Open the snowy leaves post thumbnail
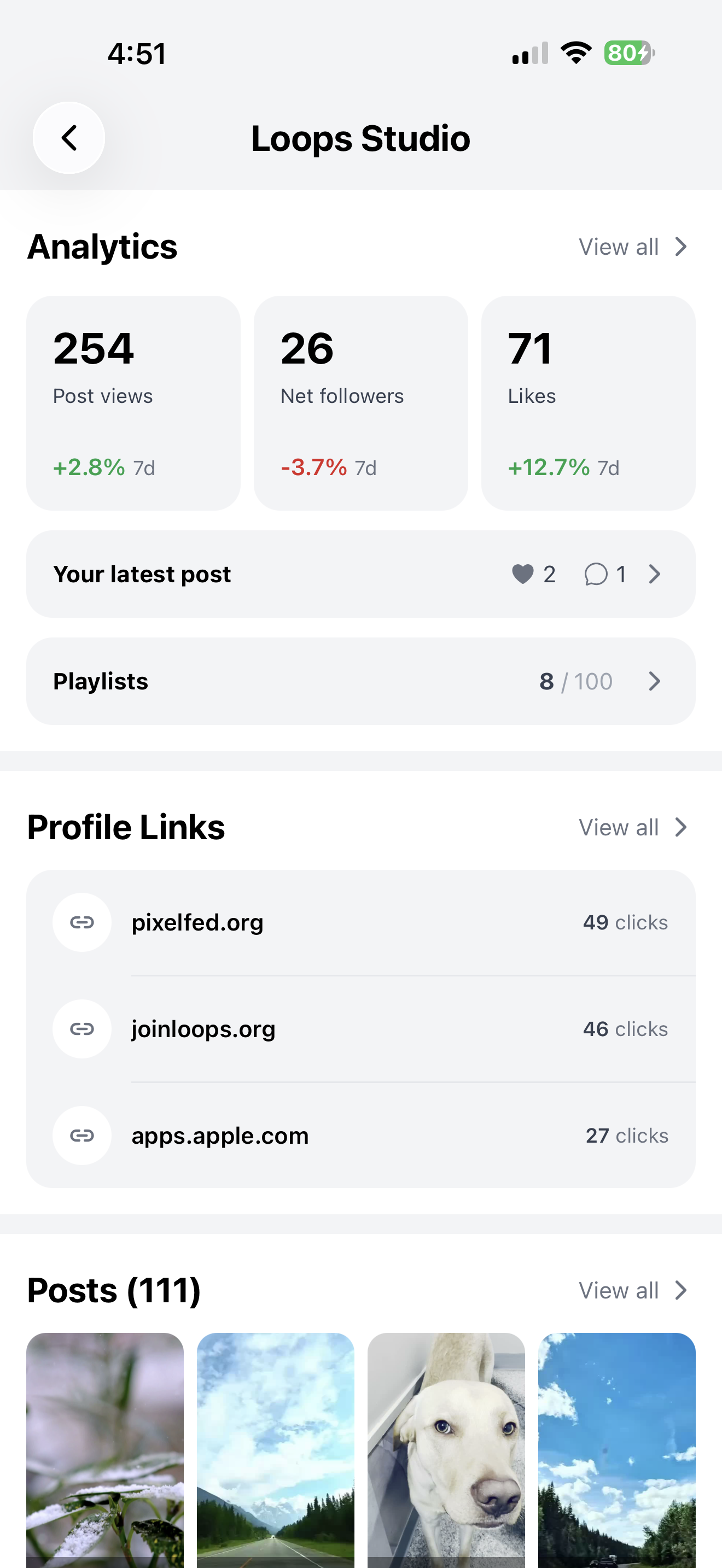The width and height of the screenshot is (722, 1568). 104,1450
